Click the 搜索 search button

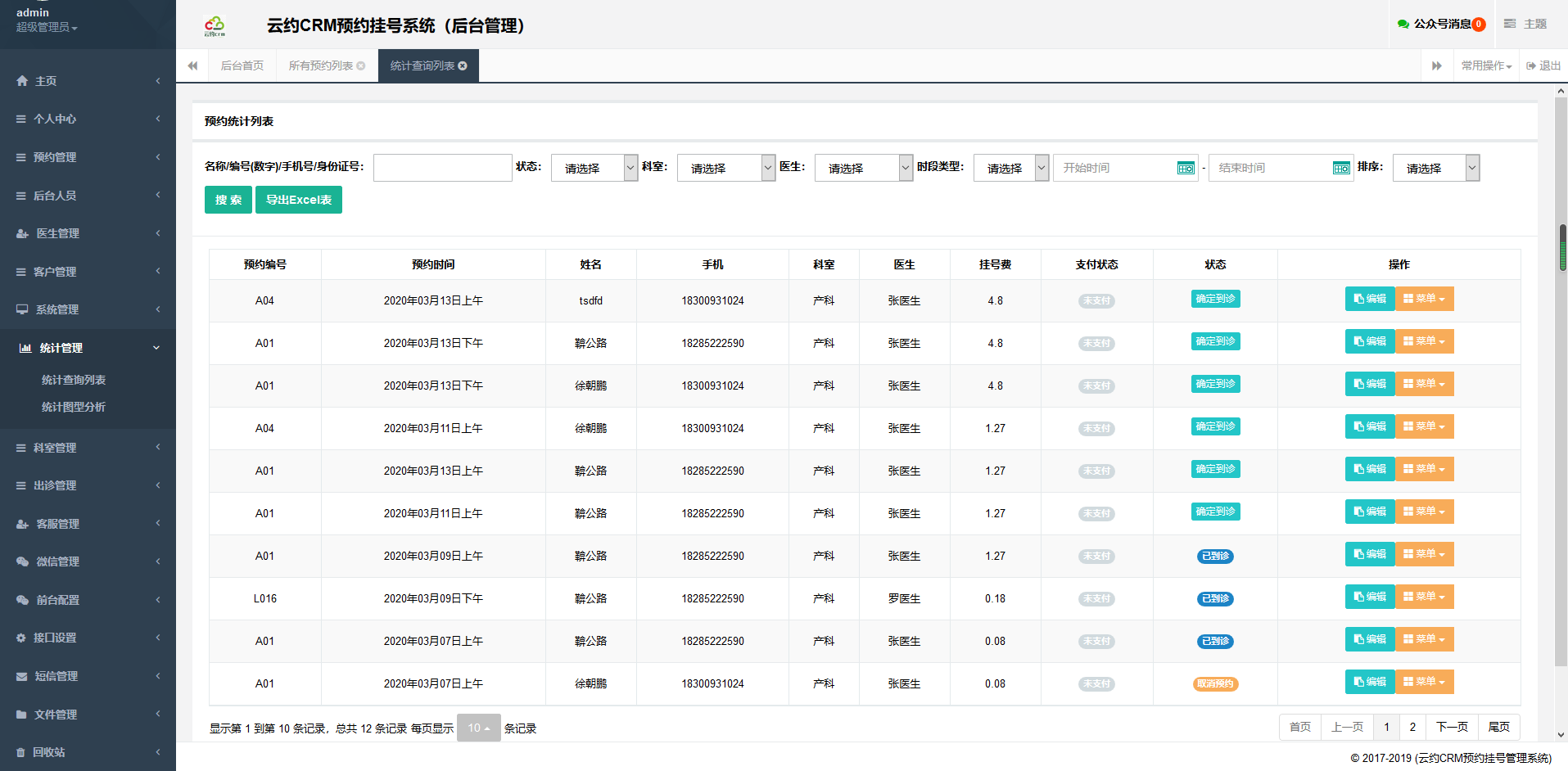[228, 200]
